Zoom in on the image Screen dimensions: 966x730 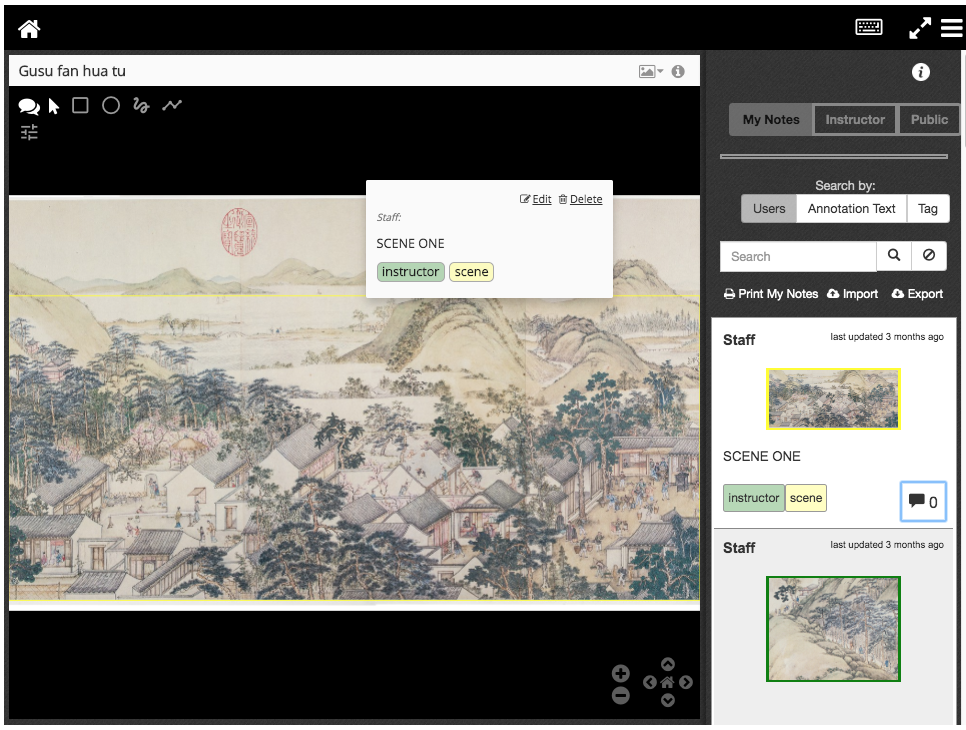tap(621, 673)
